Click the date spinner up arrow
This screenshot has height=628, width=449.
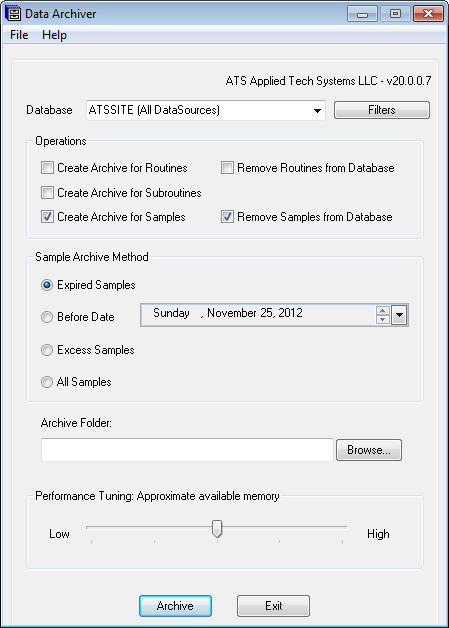pos(383,311)
